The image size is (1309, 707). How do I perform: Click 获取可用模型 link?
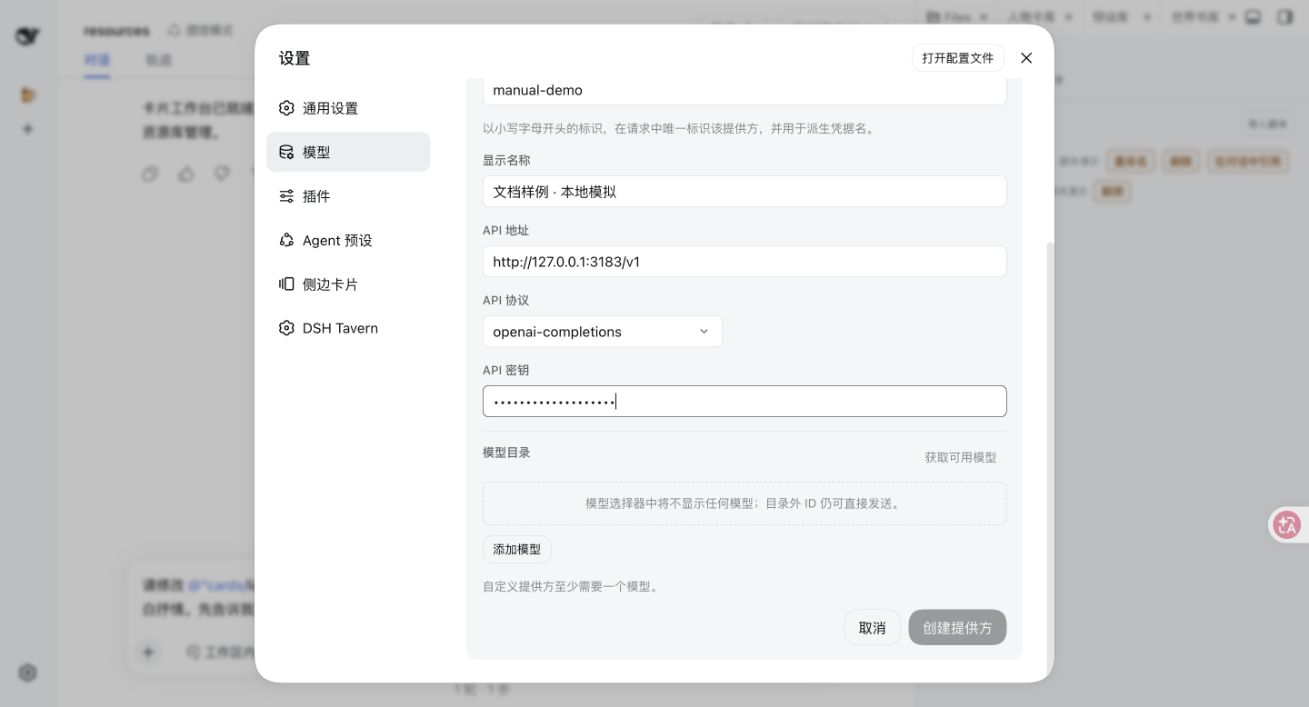pyautogui.click(x=960, y=457)
